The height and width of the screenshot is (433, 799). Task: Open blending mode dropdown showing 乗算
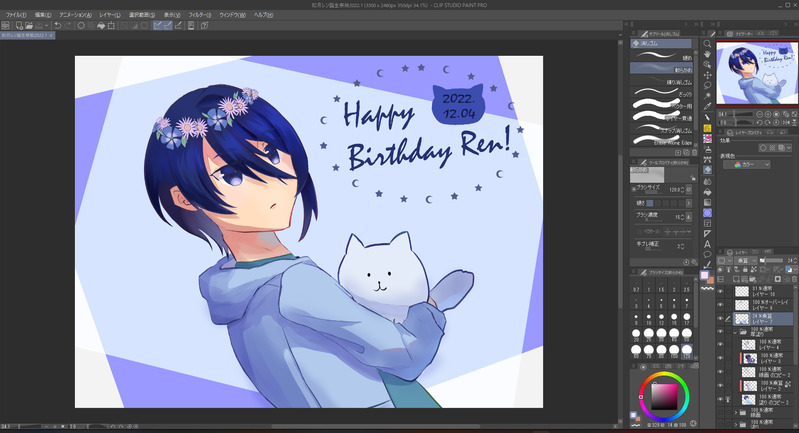[x=745, y=260]
